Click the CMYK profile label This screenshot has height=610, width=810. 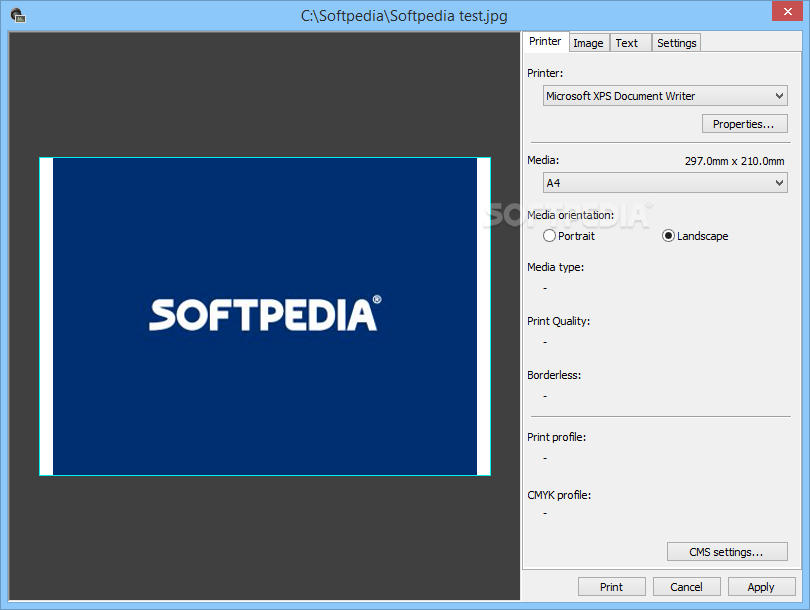(559, 495)
